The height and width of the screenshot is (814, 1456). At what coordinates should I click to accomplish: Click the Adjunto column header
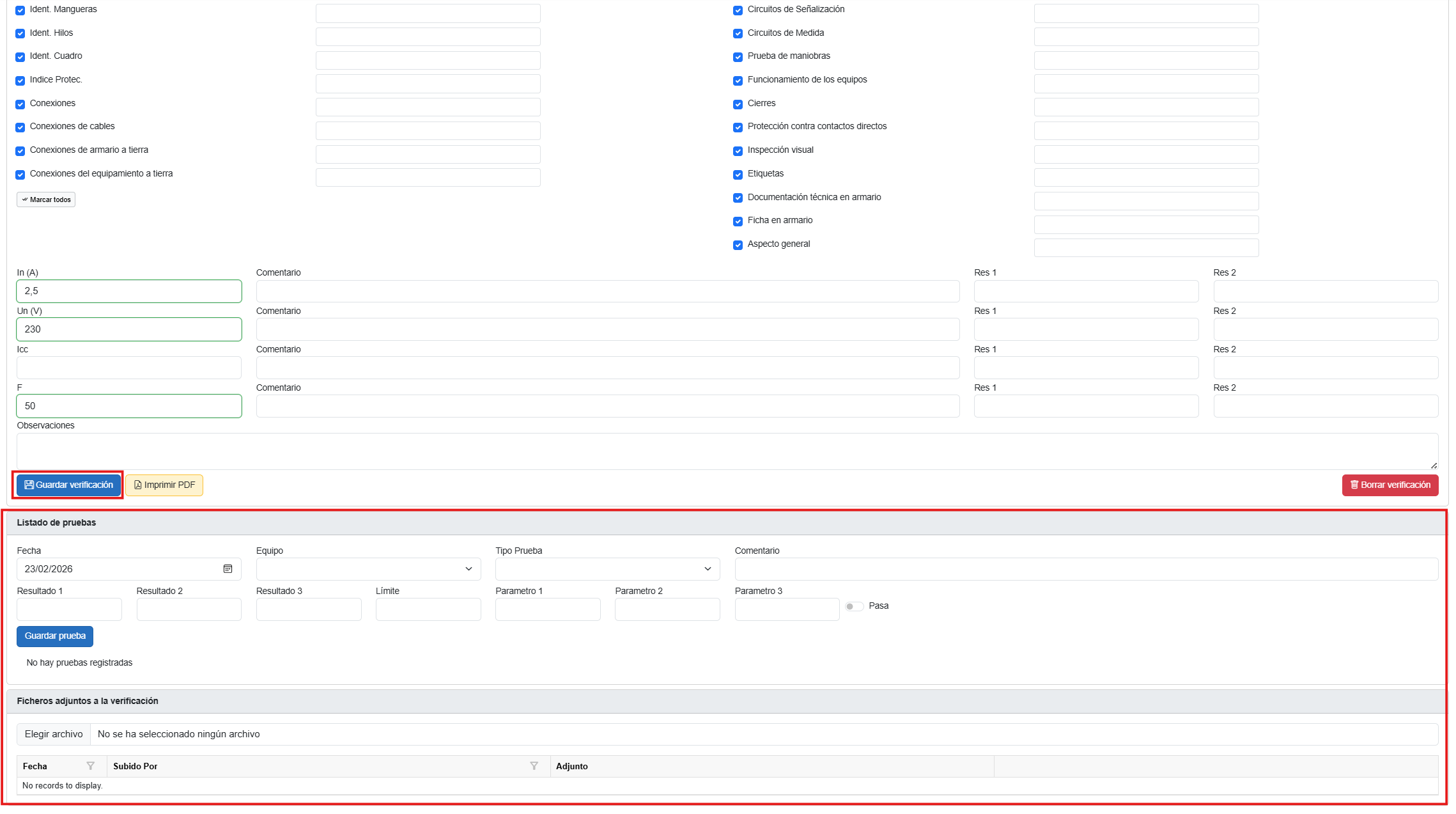click(x=572, y=766)
